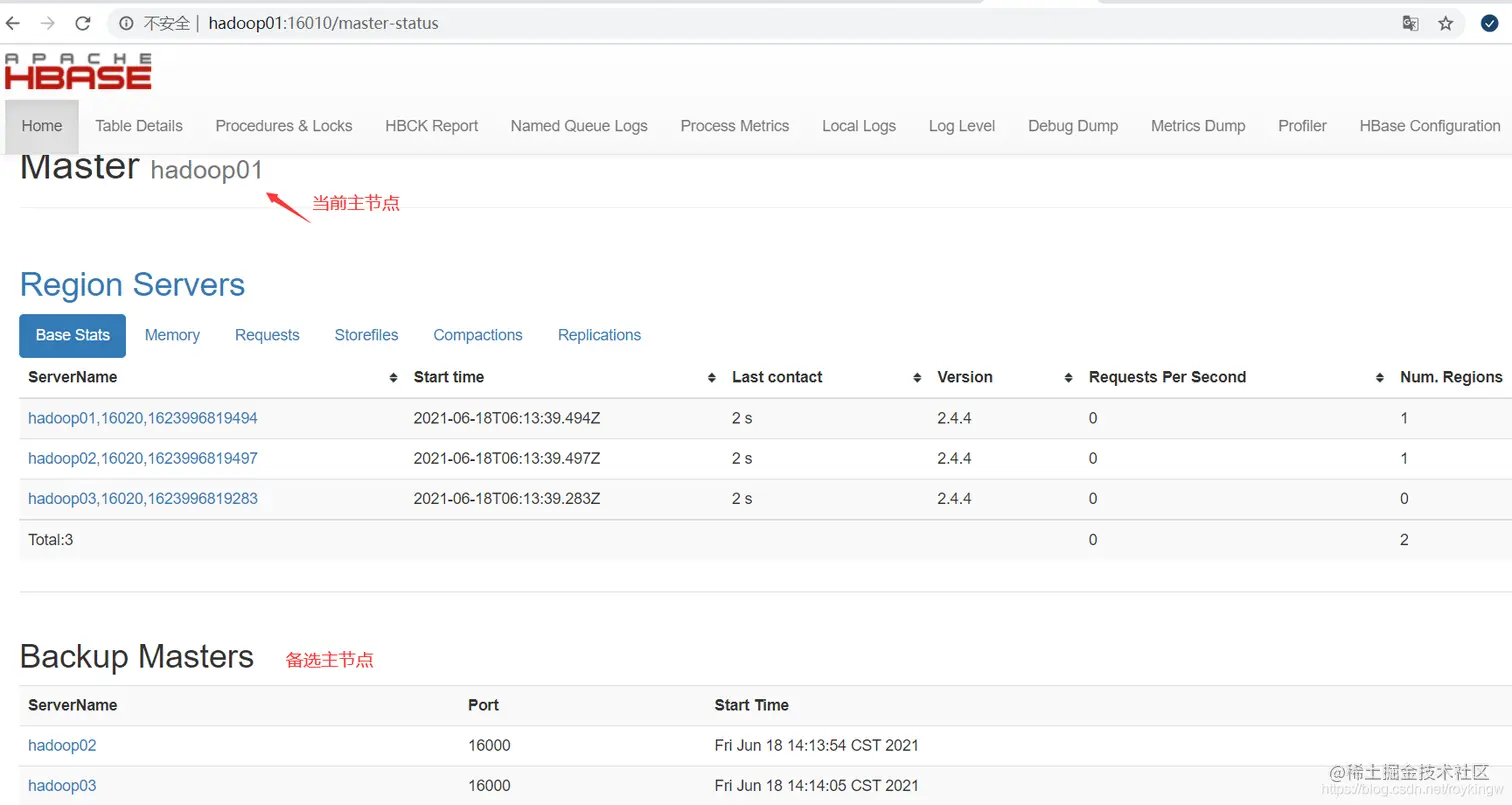Click the blue checkmark extension icon
The height and width of the screenshot is (805, 1512).
coord(1489,23)
